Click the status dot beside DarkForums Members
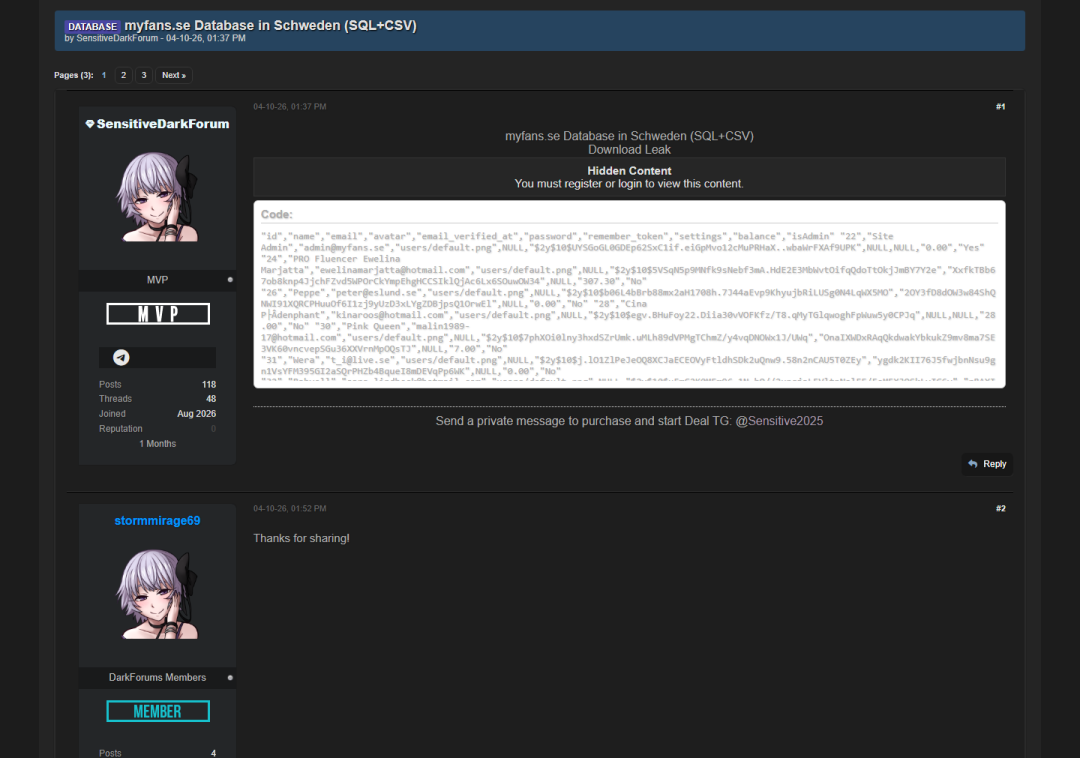The height and width of the screenshot is (758, 1080). (230, 677)
